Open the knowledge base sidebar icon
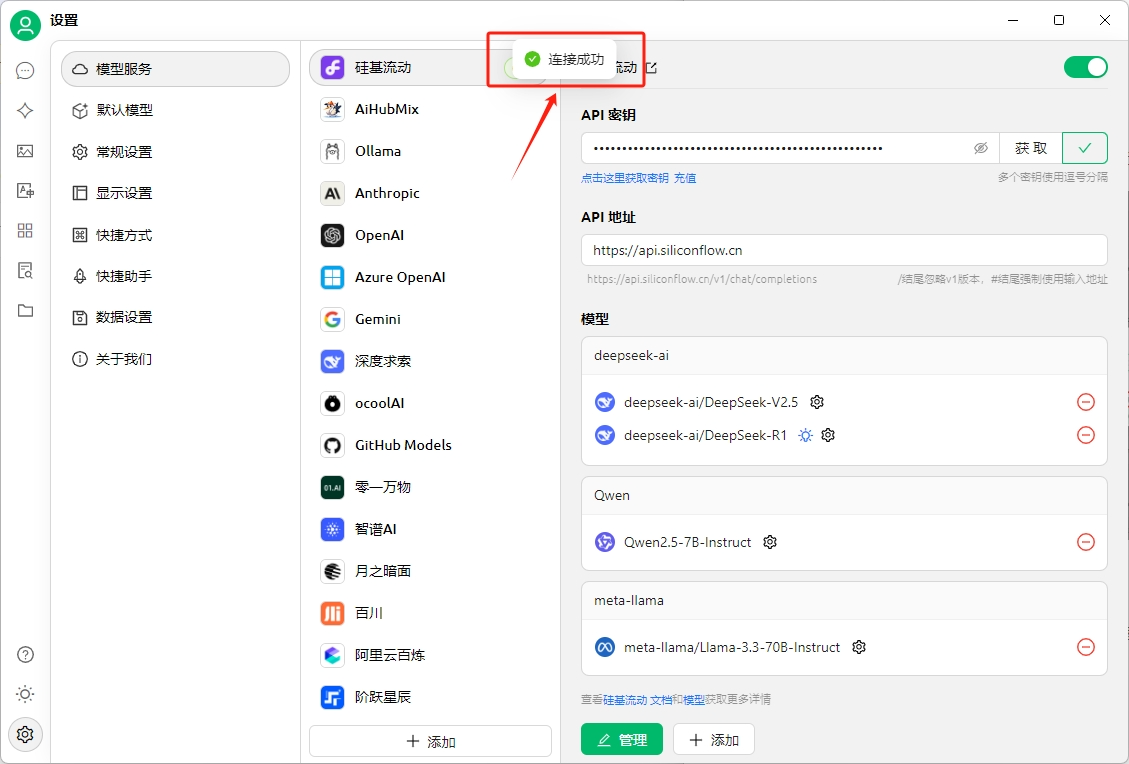This screenshot has height=764, width=1129. click(25, 271)
